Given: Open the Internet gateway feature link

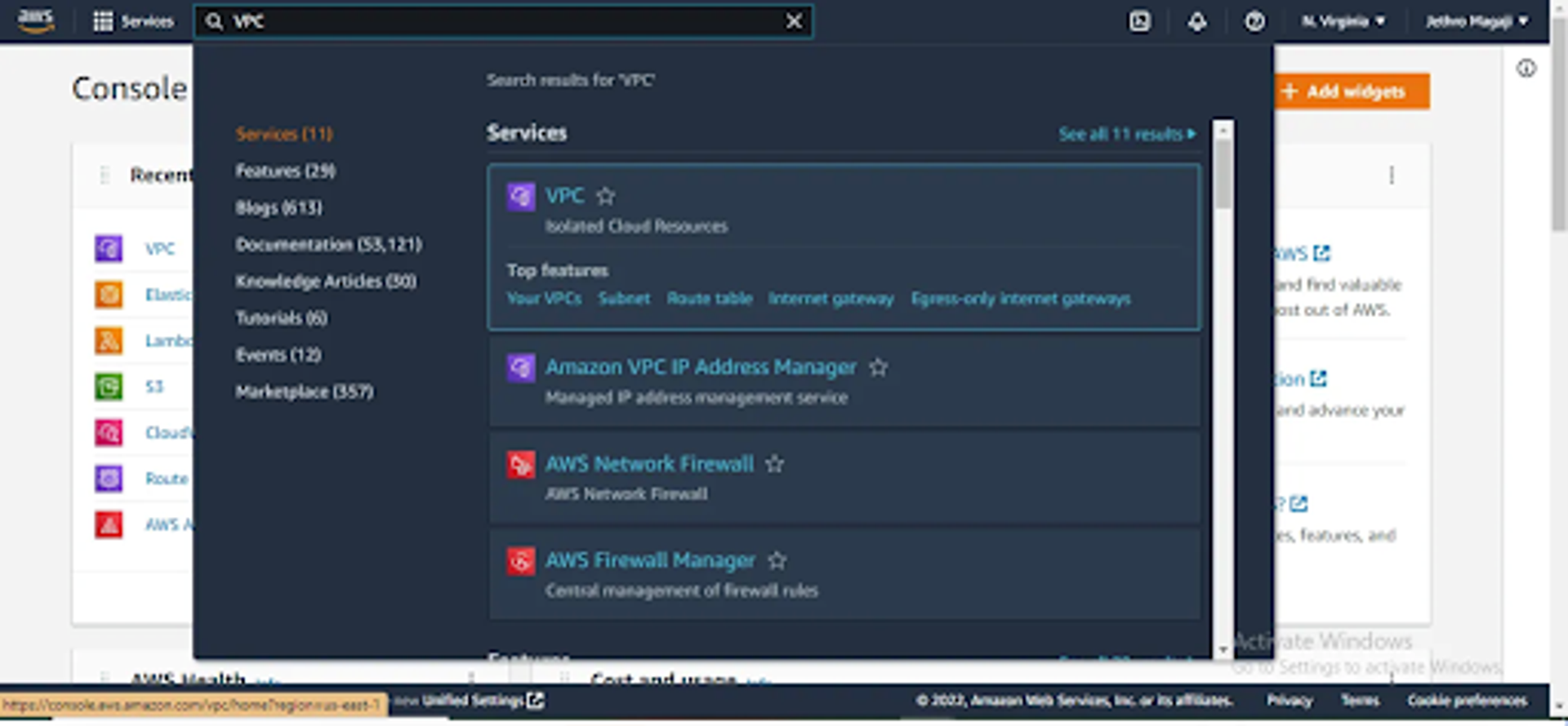Looking at the screenshot, I should pos(831,299).
